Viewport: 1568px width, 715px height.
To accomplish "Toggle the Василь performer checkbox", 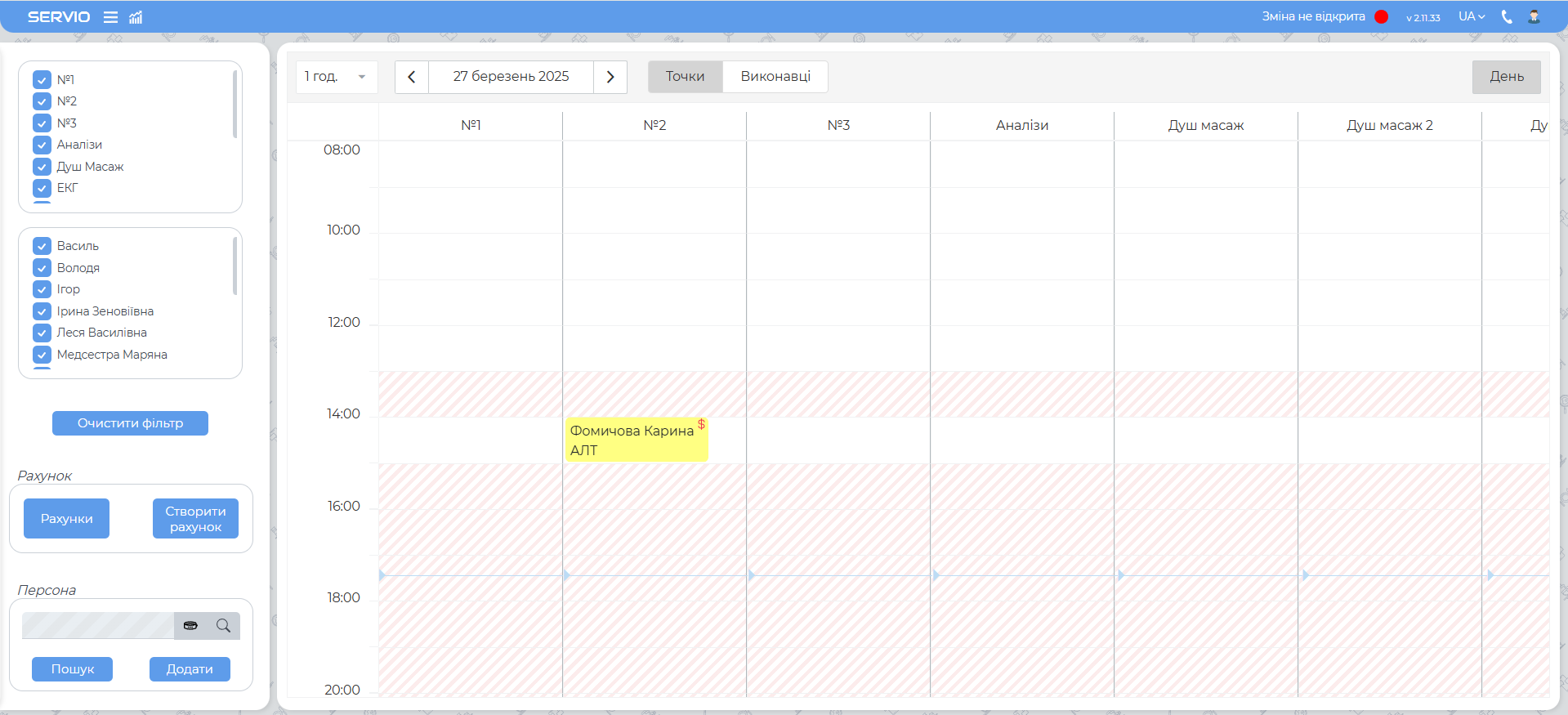I will pos(42,246).
